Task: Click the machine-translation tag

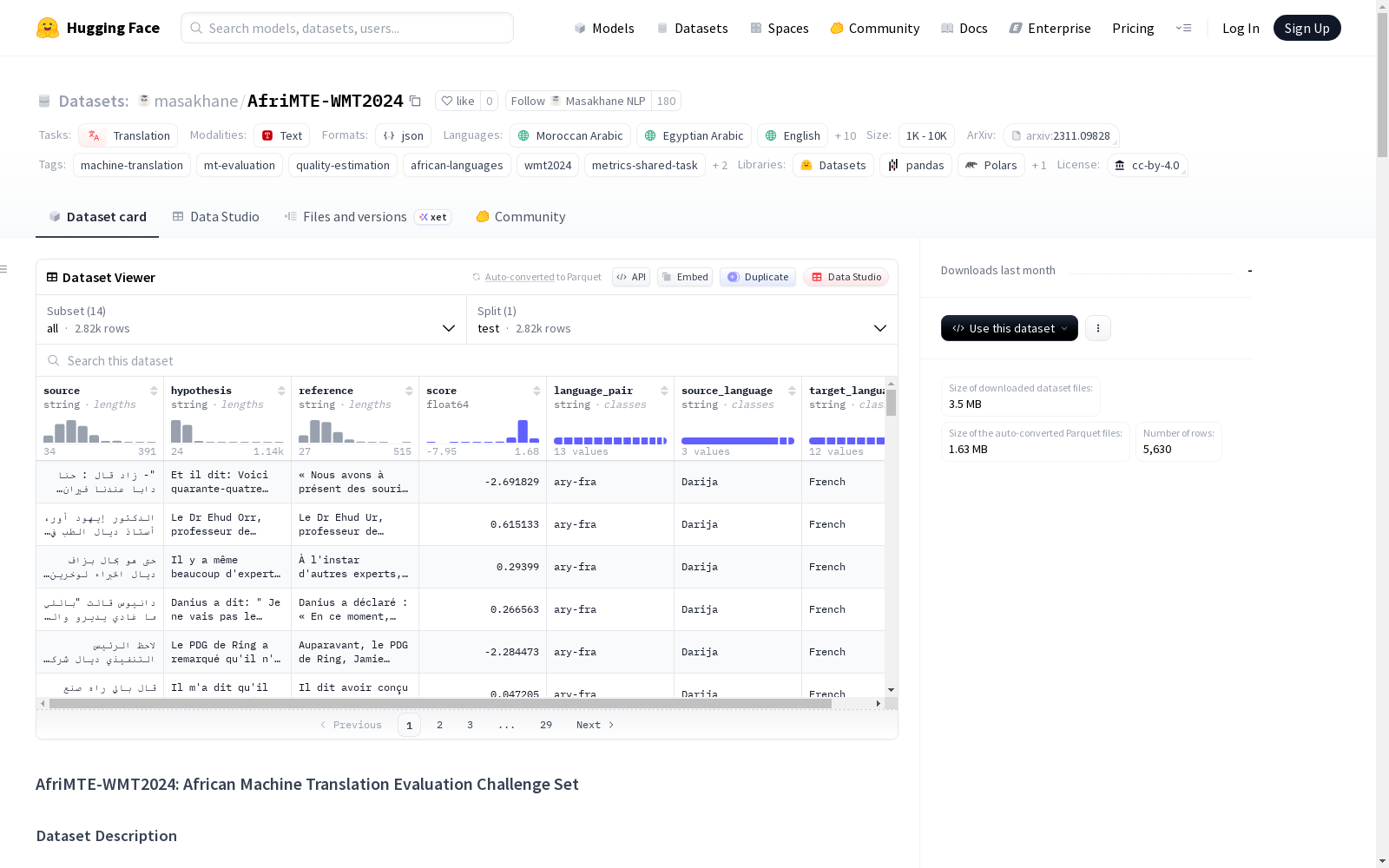Action: coord(132,165)
